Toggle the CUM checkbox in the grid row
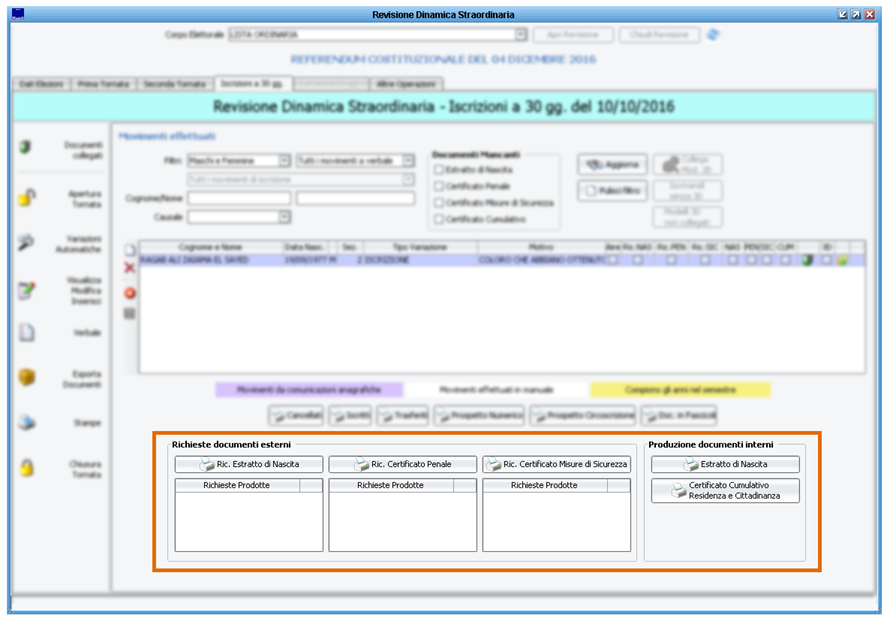 (x=785, y=260)
